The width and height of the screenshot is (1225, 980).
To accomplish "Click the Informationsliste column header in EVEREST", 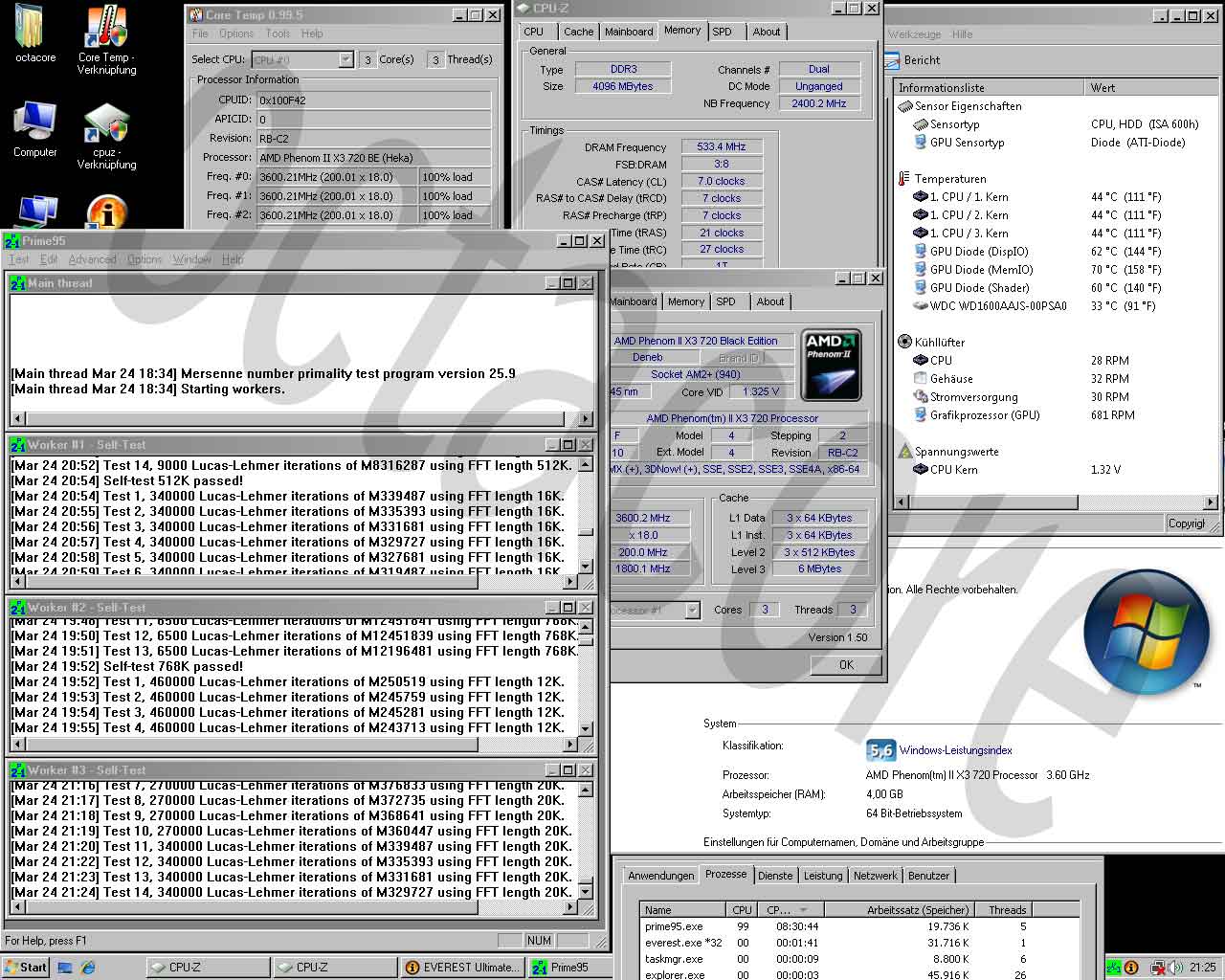I will coord(989,87).
